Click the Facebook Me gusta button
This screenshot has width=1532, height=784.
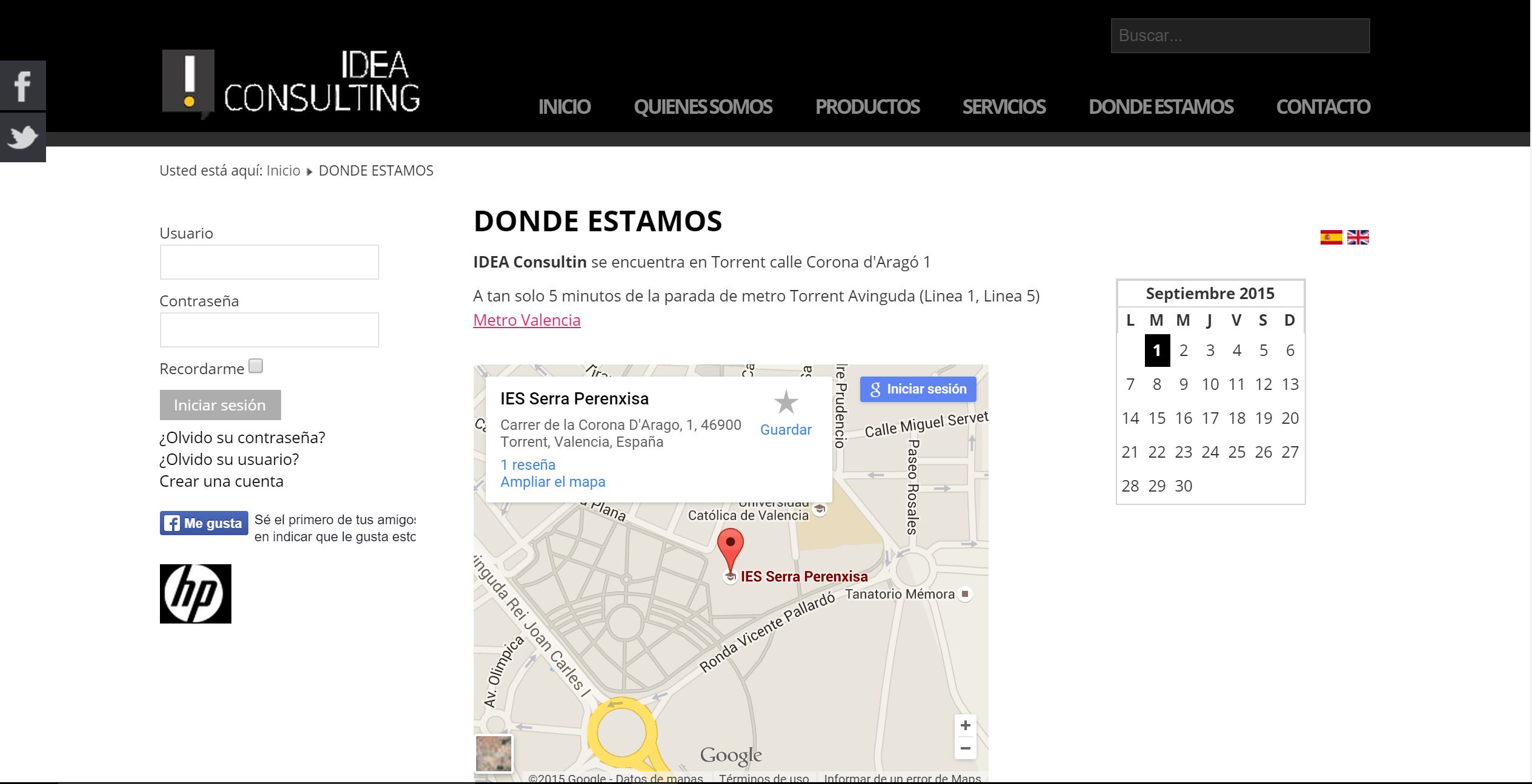[x=204, y=523]
